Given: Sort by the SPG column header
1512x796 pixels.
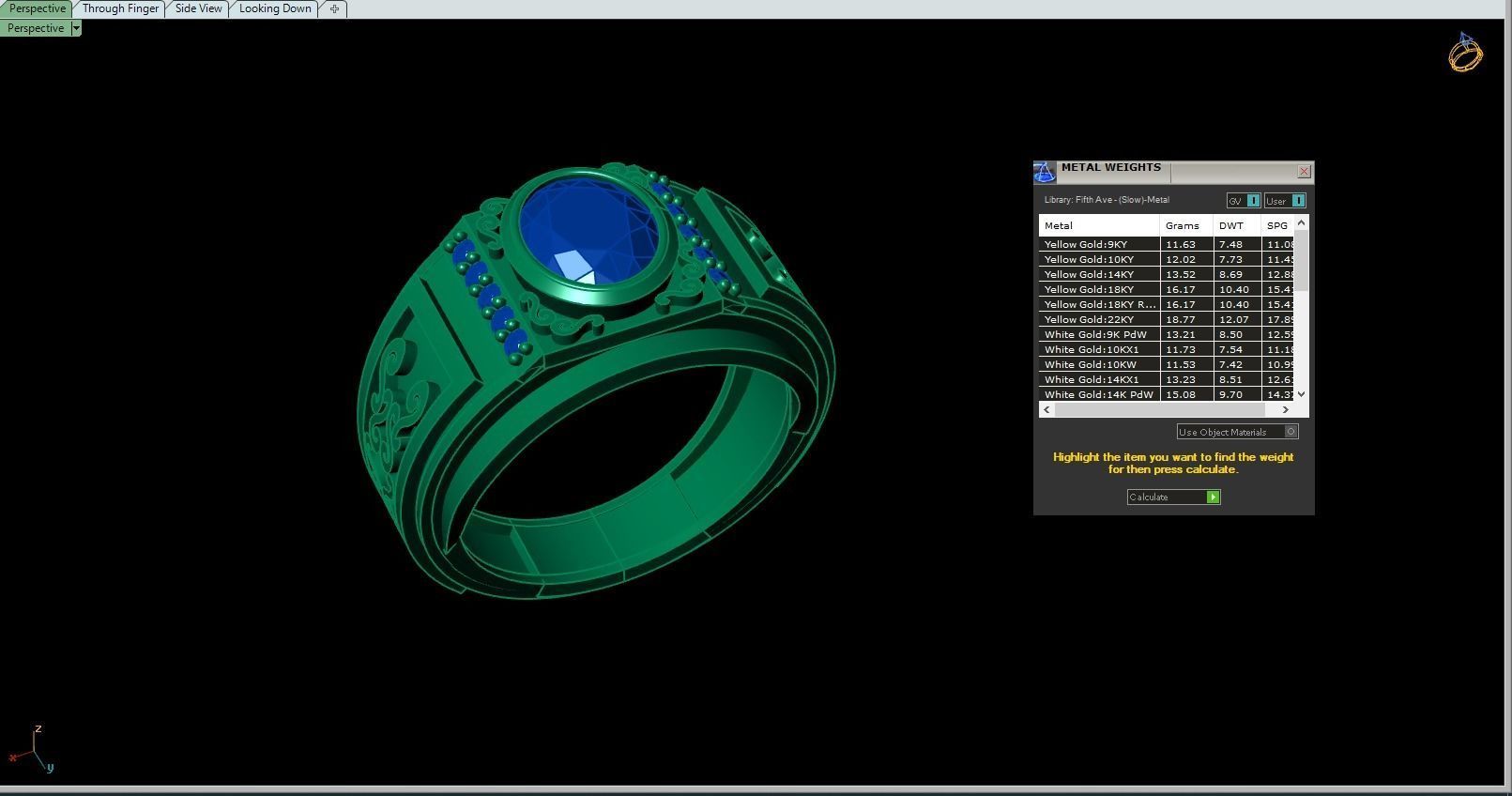Looking at the screenshot, I should (x=1278, y=225).
